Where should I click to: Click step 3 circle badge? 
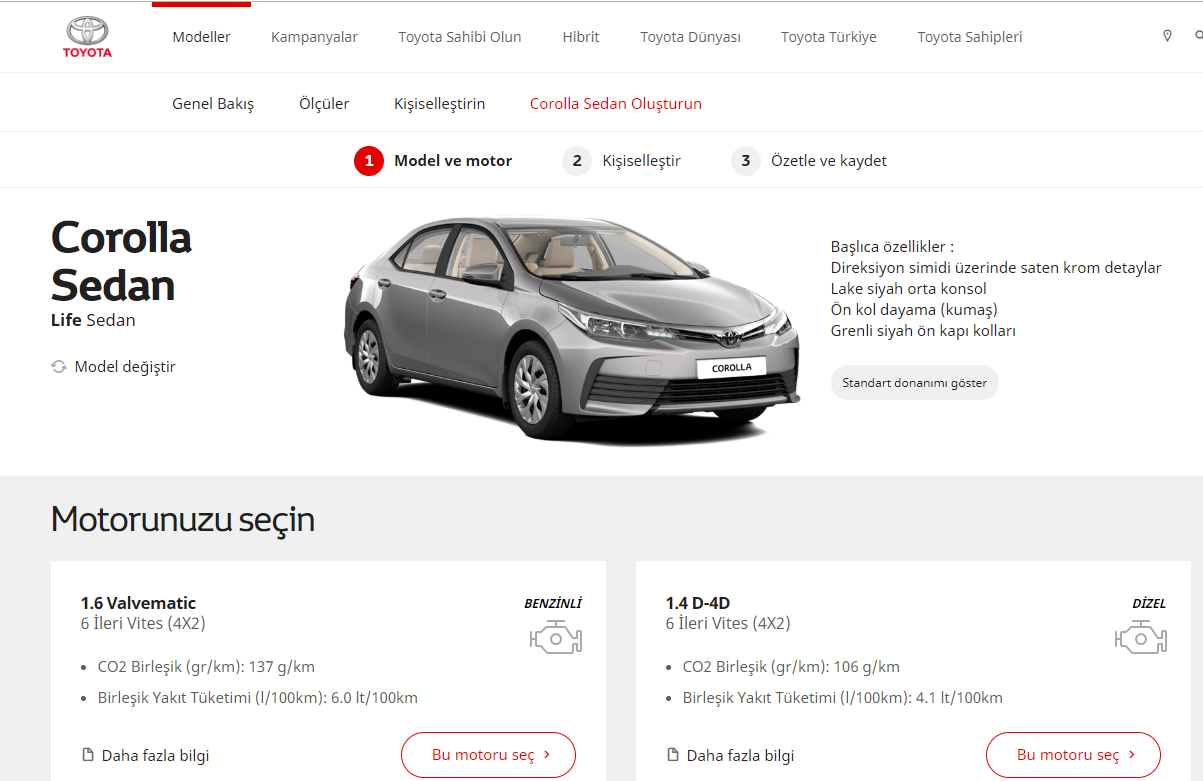[x=746, y=160]
